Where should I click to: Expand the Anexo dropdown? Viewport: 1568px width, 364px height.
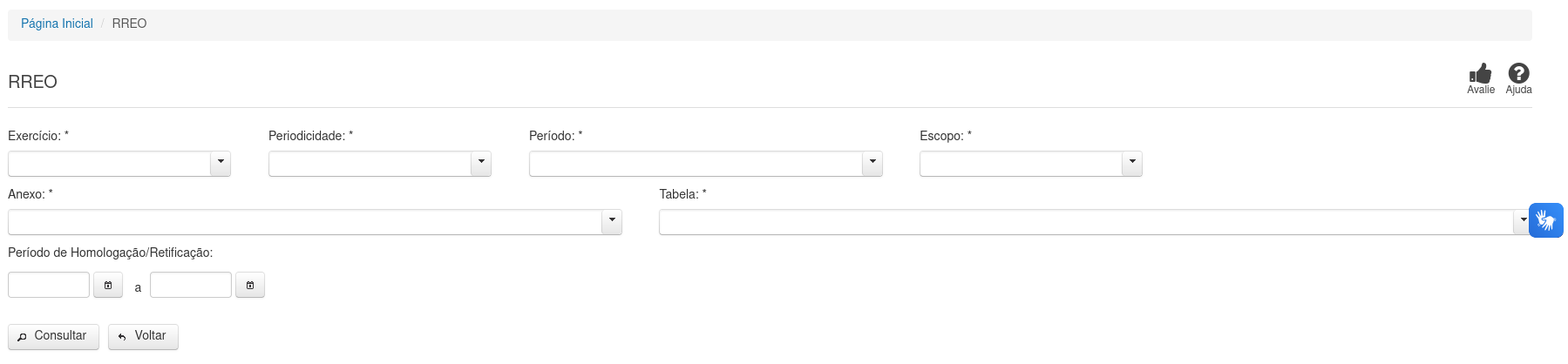tap(612, 222)
